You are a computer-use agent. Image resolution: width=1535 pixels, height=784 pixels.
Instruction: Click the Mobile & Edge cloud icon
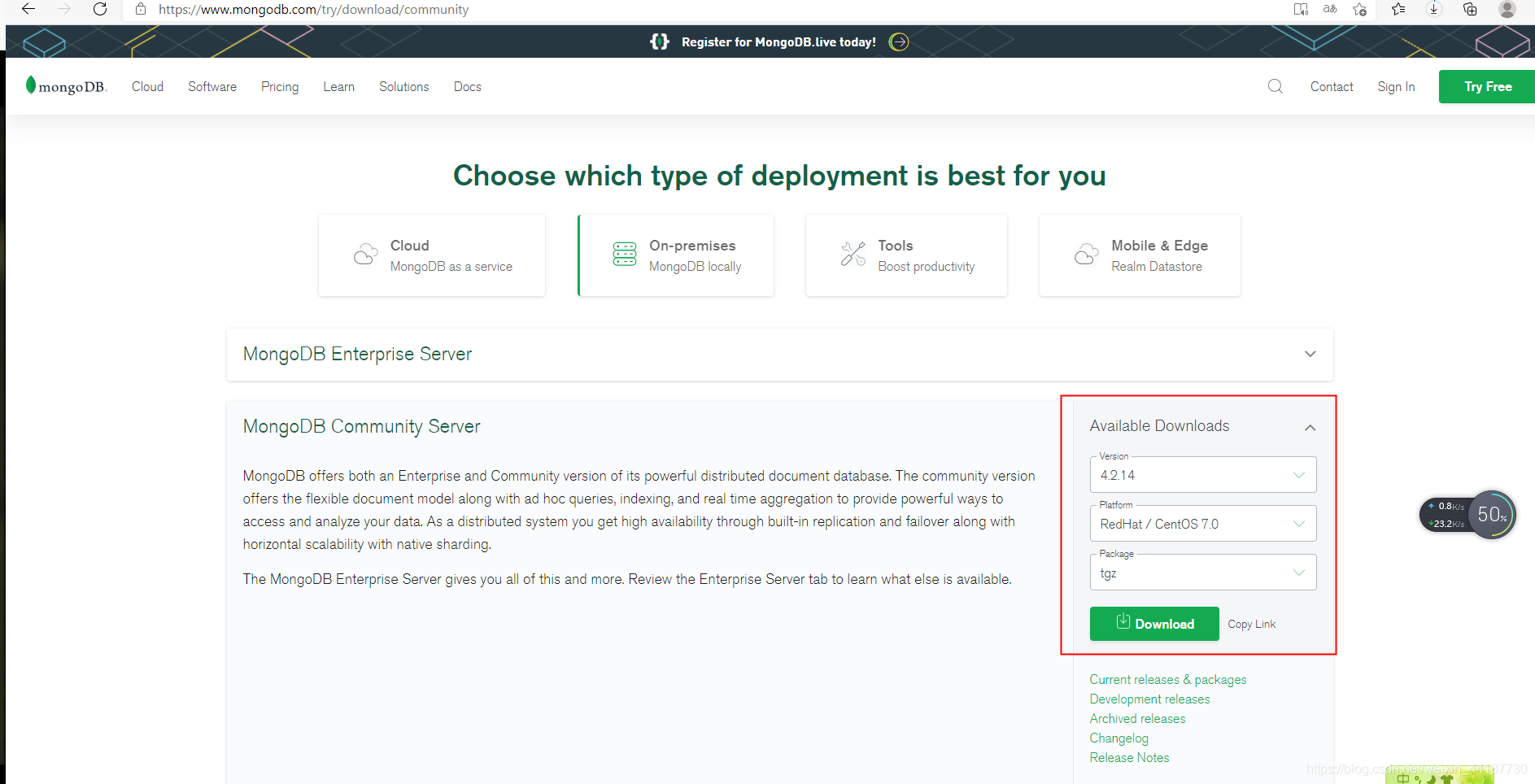point(1087,255)
